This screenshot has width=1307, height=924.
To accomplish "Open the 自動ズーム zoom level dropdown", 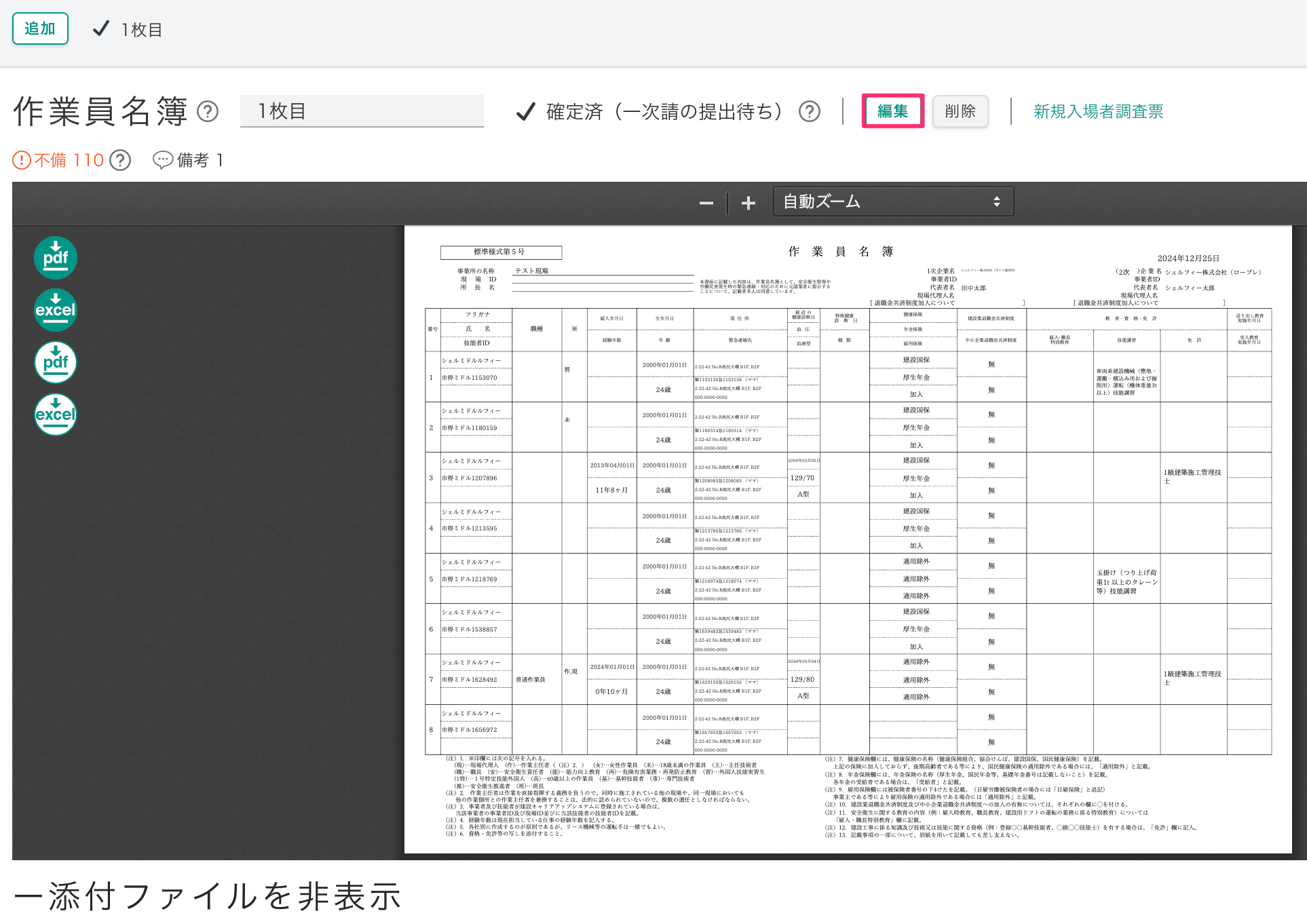I will (893, 201).
